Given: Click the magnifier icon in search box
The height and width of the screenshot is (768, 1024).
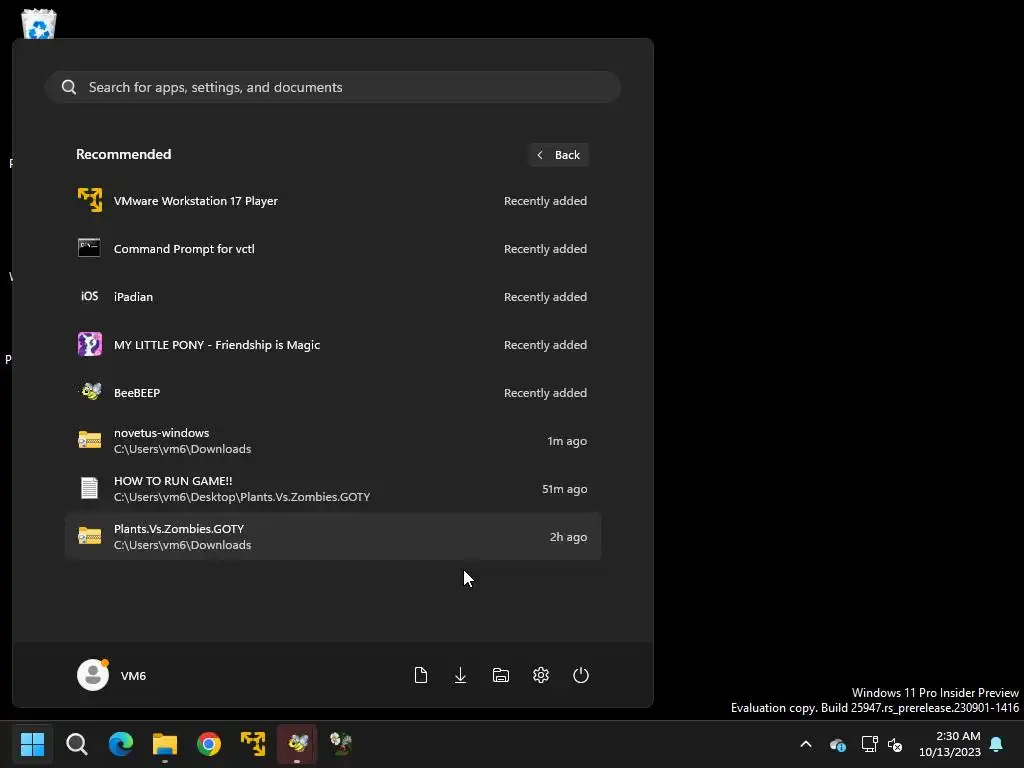Looking at the screenshot, I should click(69, 87).
